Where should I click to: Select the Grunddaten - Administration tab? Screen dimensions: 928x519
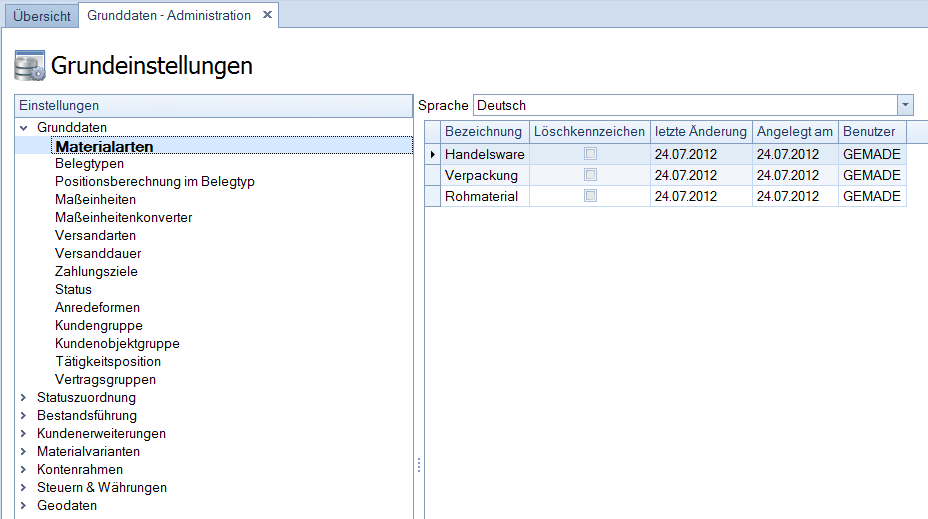(x=168, y=16)
